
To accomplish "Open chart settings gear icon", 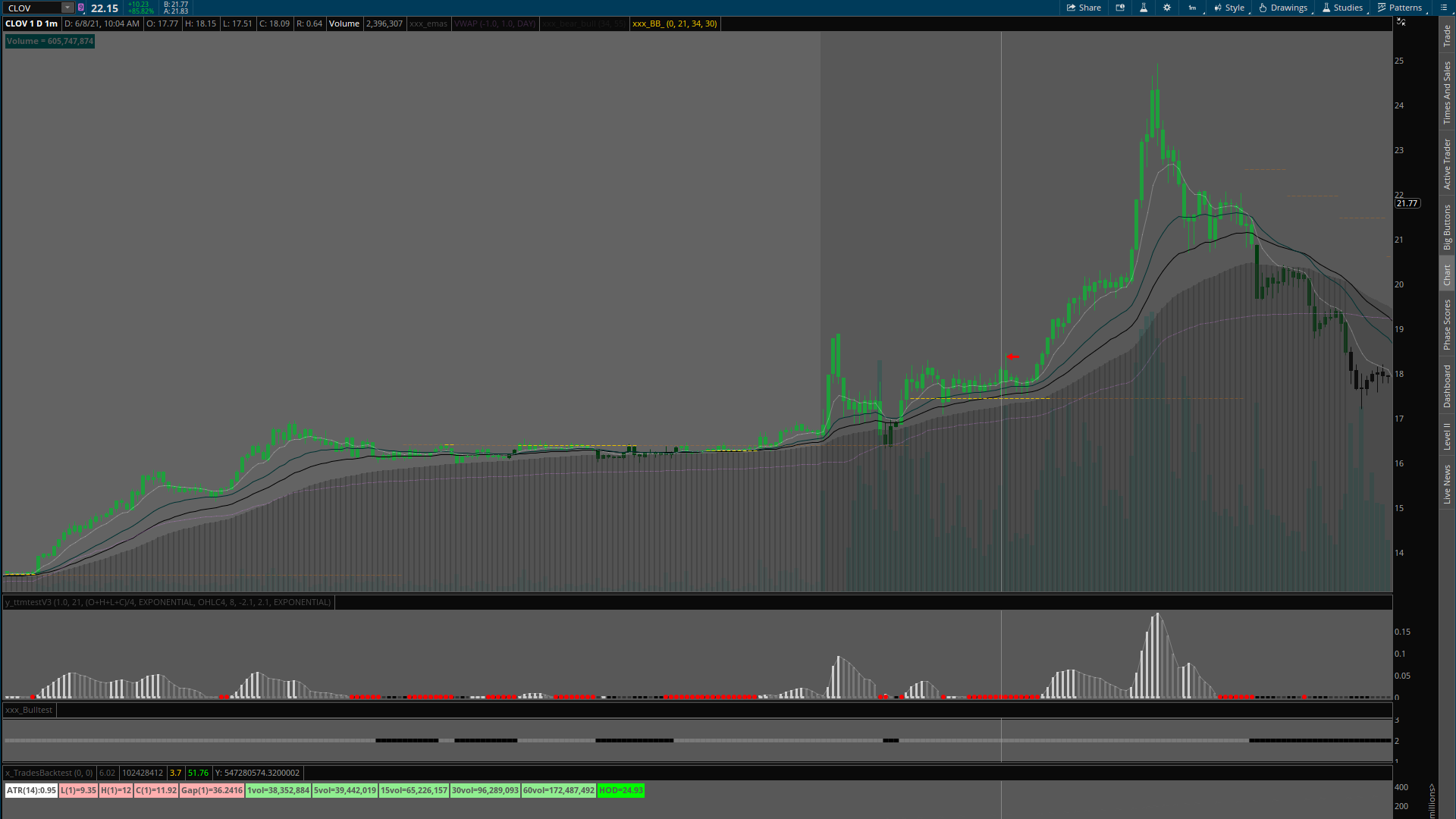I will (x=1167, y=8).
